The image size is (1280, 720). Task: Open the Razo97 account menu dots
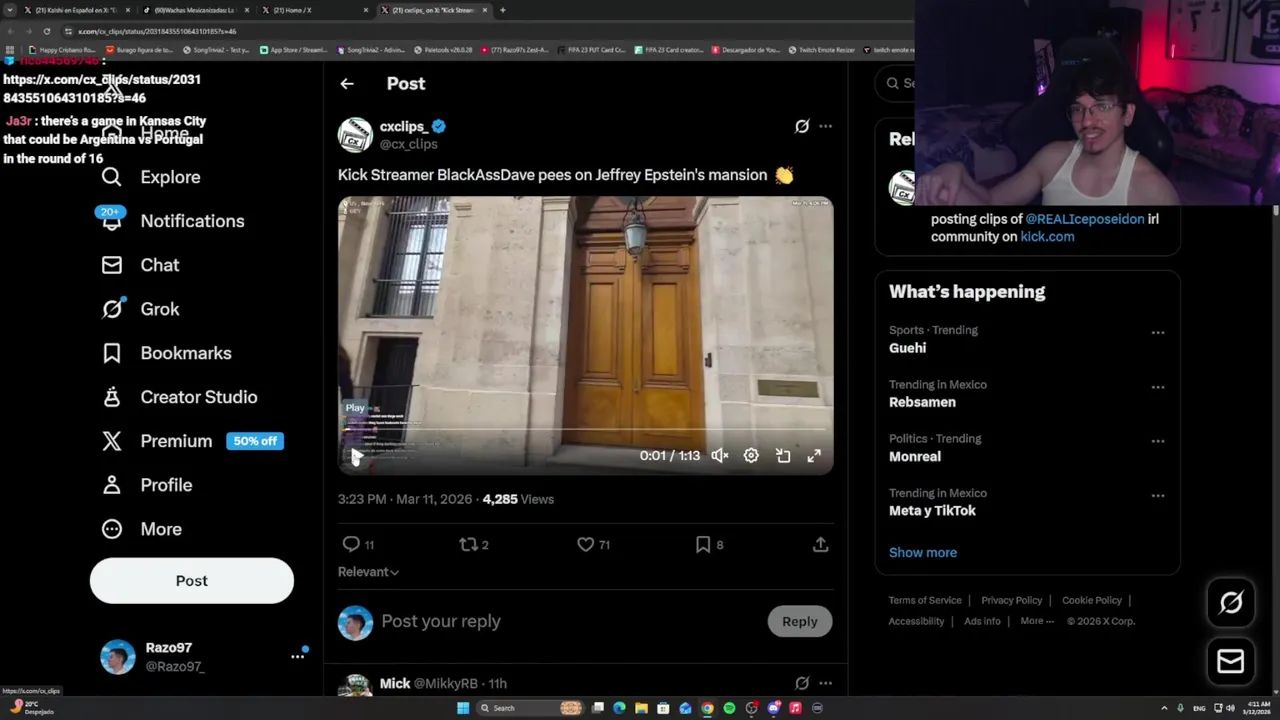(x=297, y=656)
